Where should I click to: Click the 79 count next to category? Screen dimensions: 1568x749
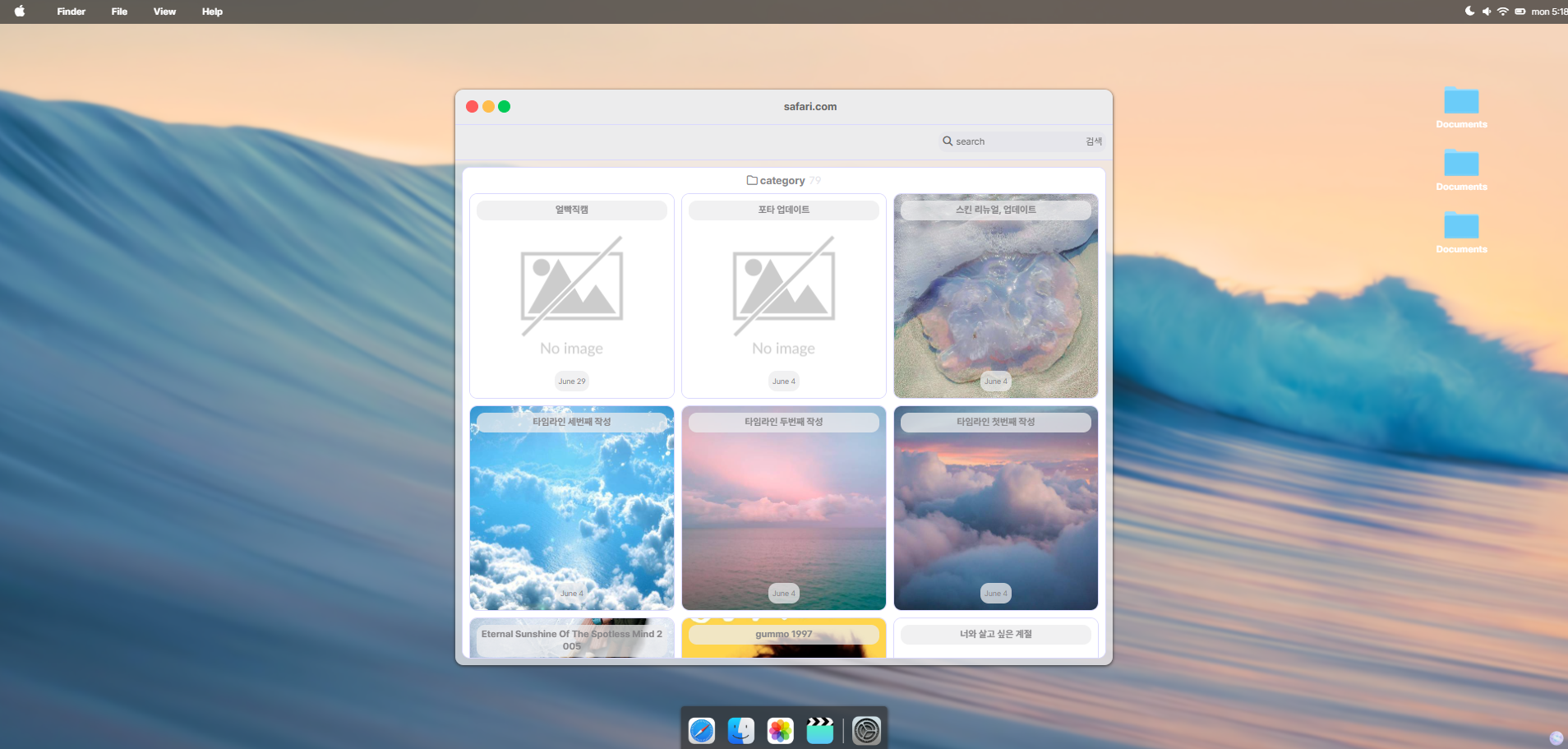coord(814,181)
